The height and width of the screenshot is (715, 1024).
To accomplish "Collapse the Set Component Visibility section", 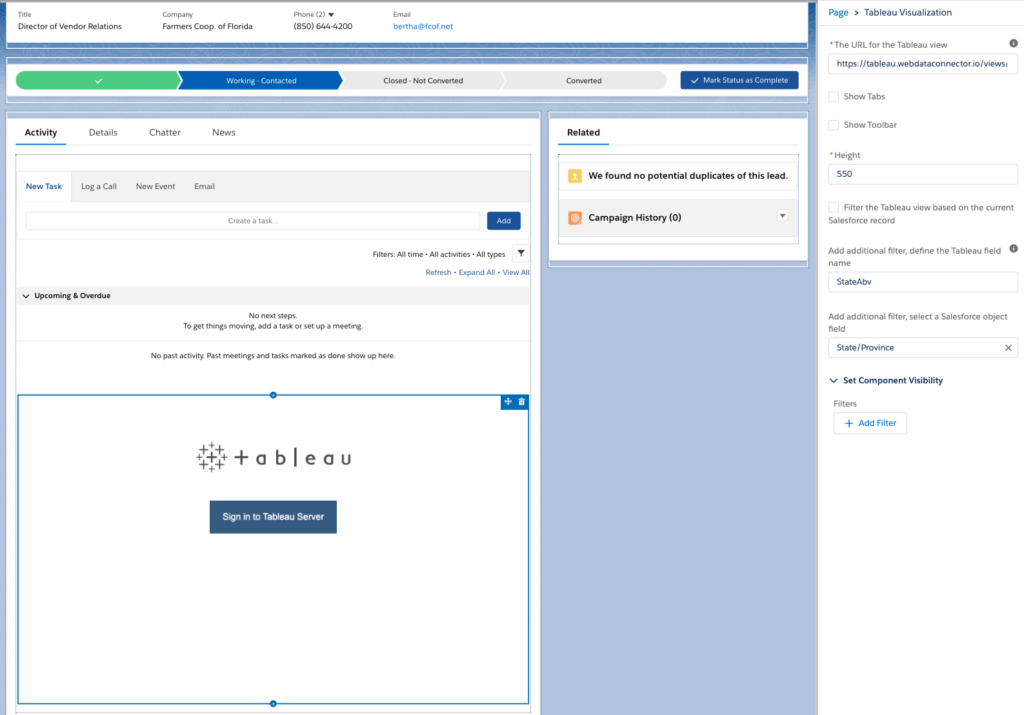I will point(834,381).
